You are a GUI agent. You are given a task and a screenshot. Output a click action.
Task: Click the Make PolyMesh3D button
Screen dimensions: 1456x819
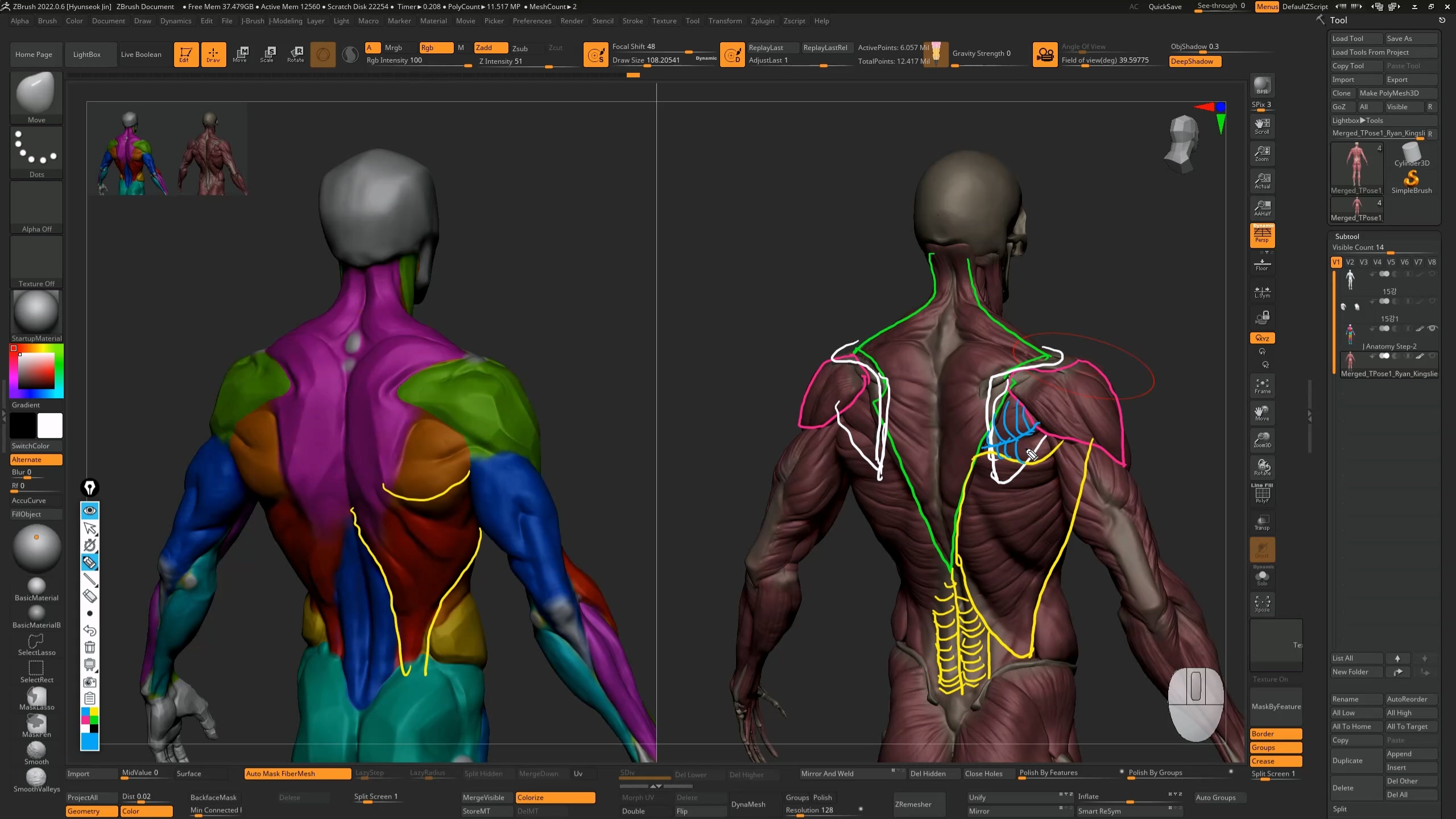[1389, 93]
